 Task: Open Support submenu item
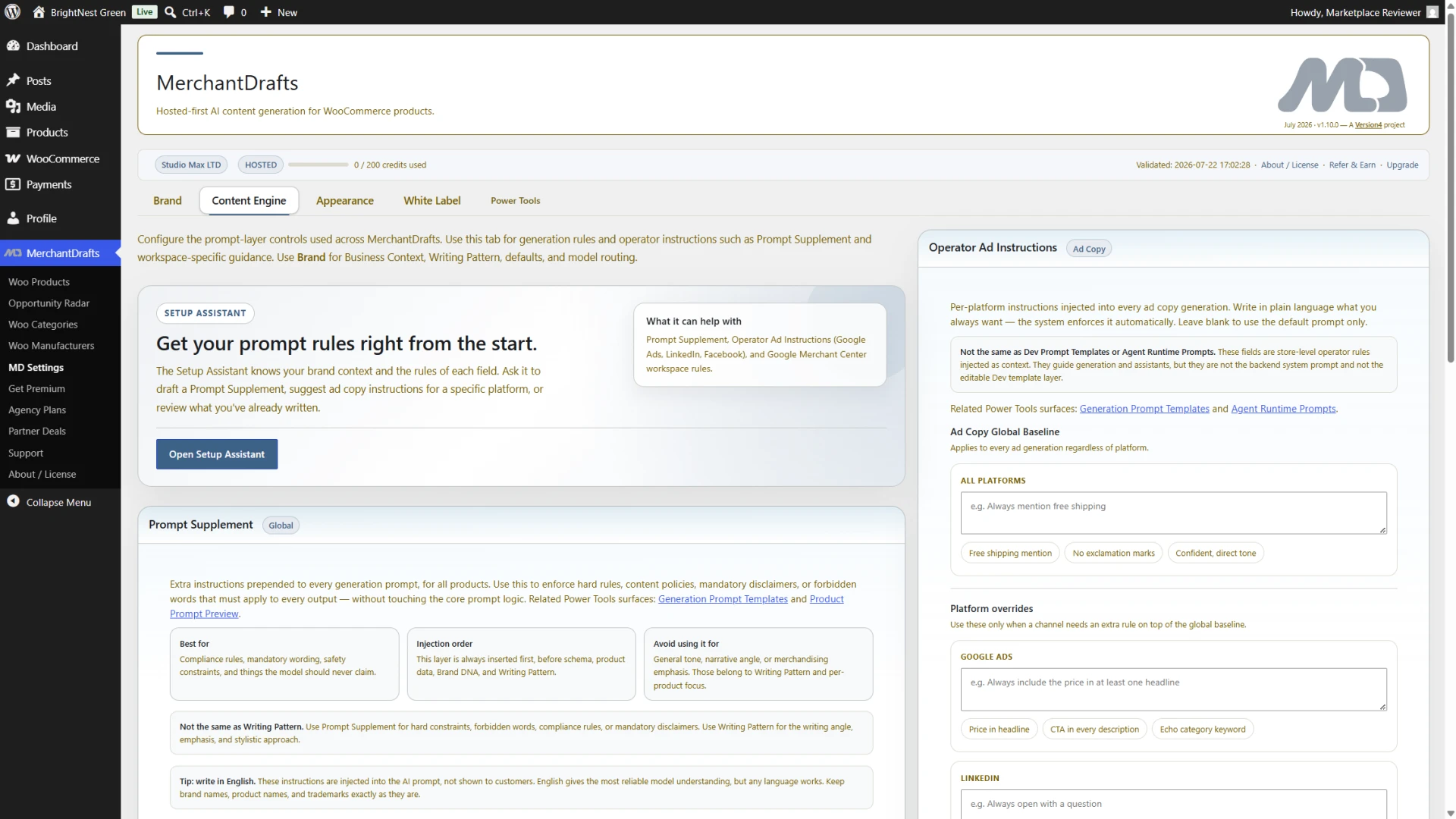click(26, 453)
